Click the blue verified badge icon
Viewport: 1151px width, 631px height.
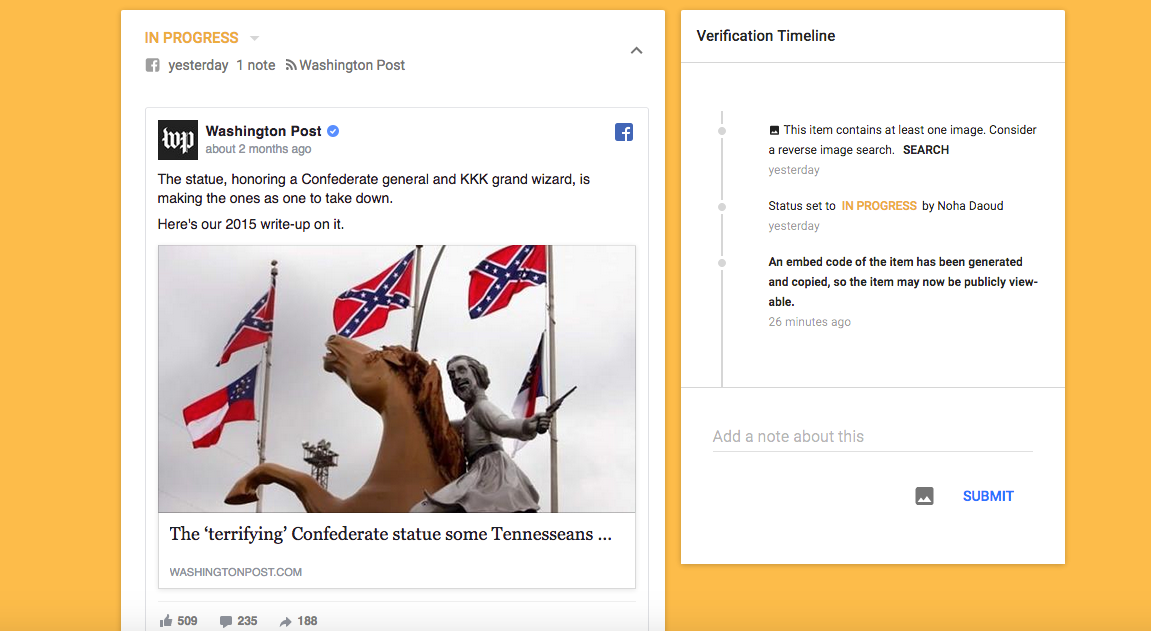click(333, 131)
